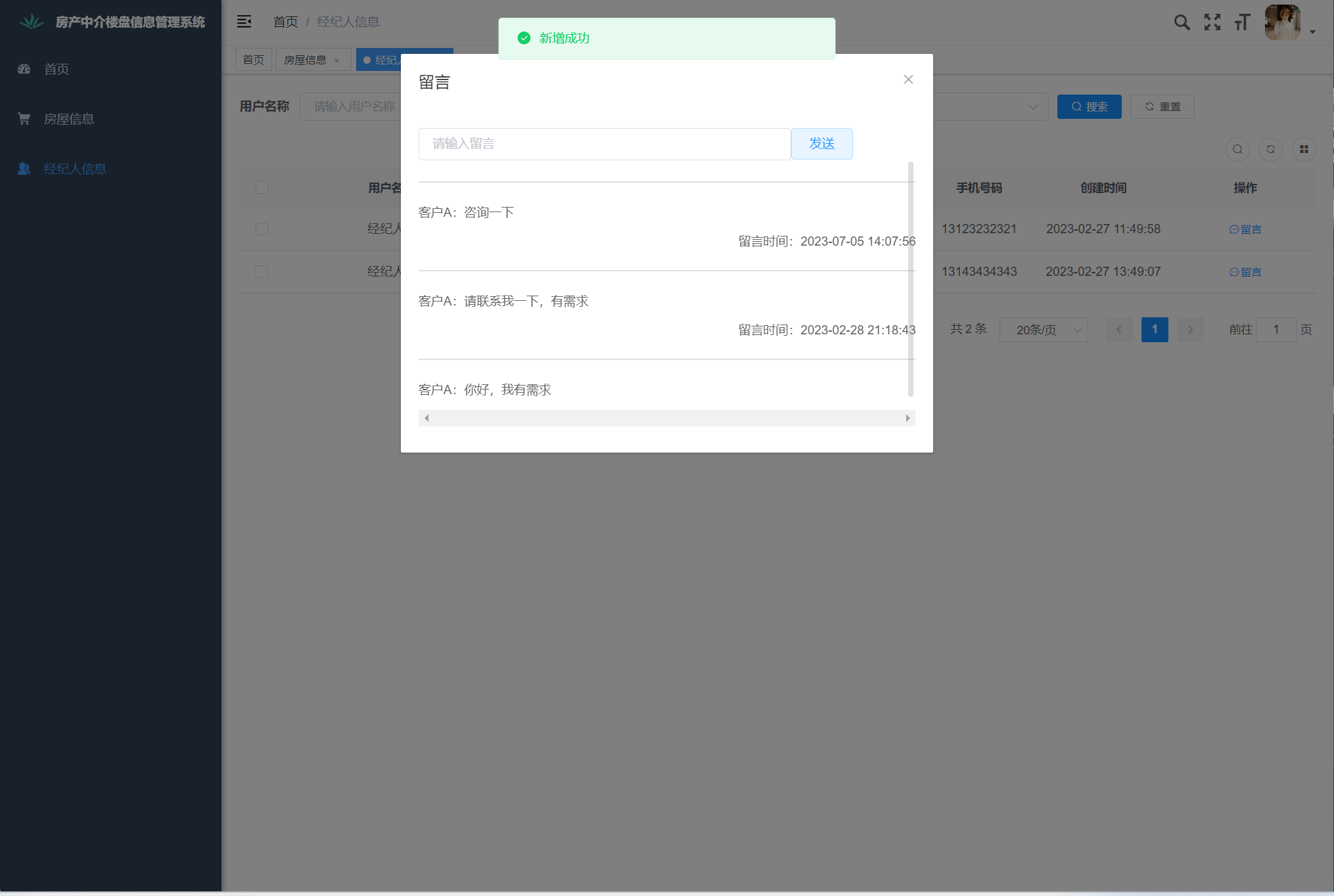Check the second broker row checkbox
Screen dimensions: 1334x896
click(262, 272)
